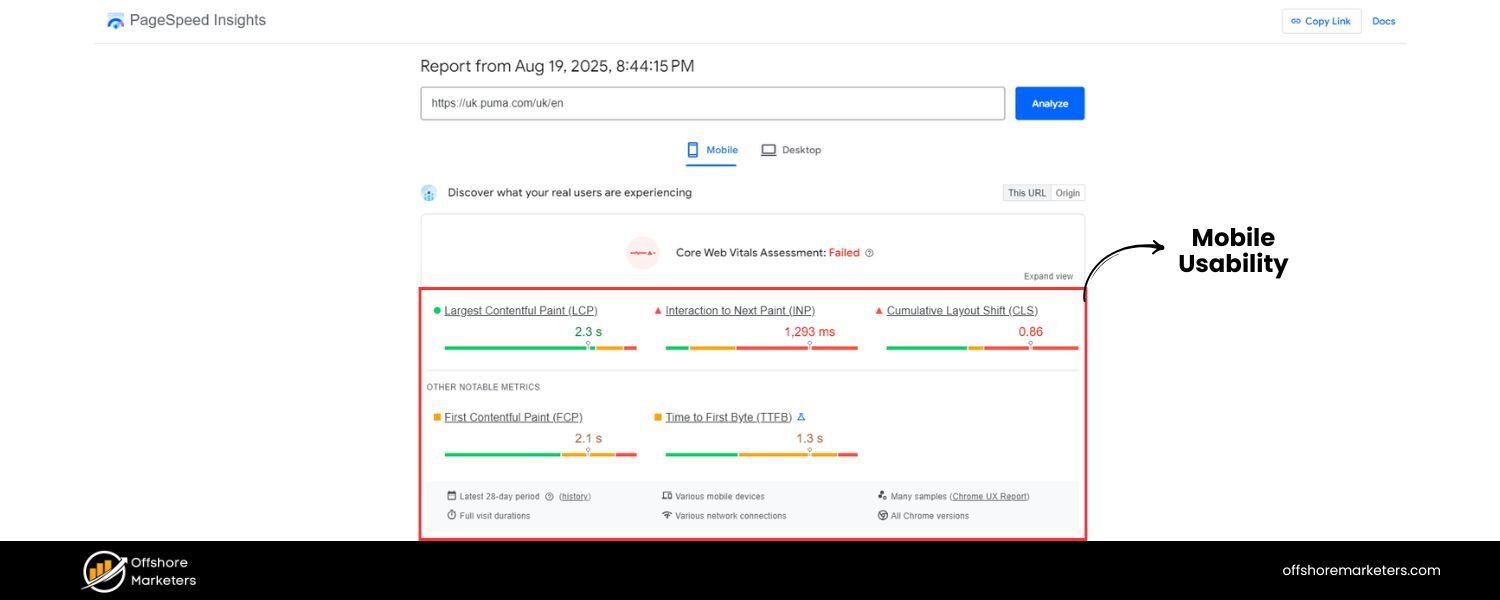Image resolution: width=1500 pixels, height=600 pixels.
Task: Switch to the Desktop tab
Action: (790, 149)
